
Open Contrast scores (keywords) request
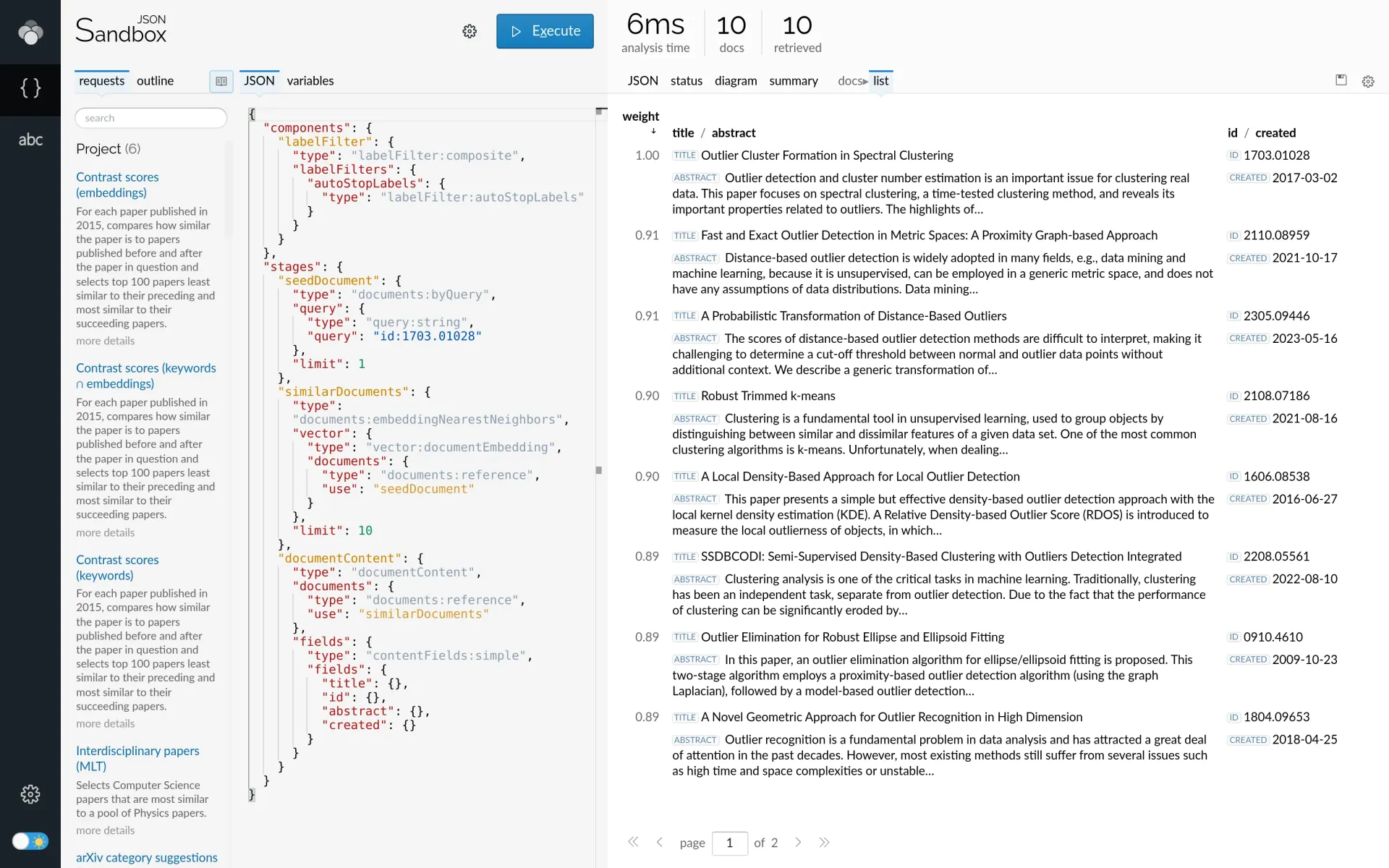[117, 567]
